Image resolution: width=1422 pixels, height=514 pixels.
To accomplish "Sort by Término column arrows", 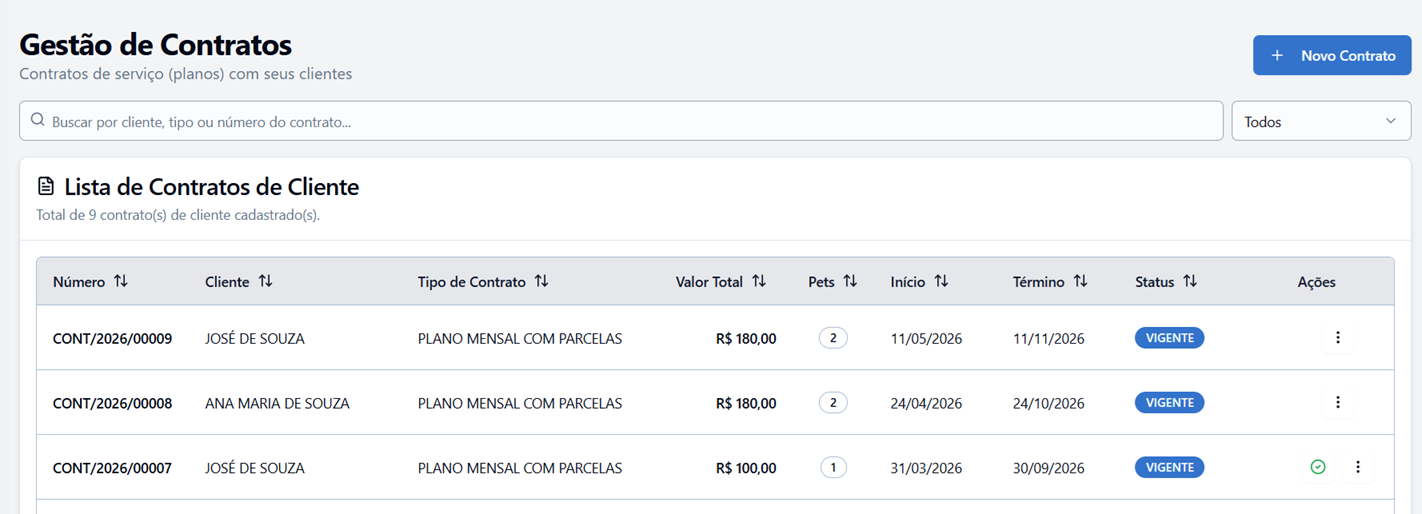I will coord(1080,281).
